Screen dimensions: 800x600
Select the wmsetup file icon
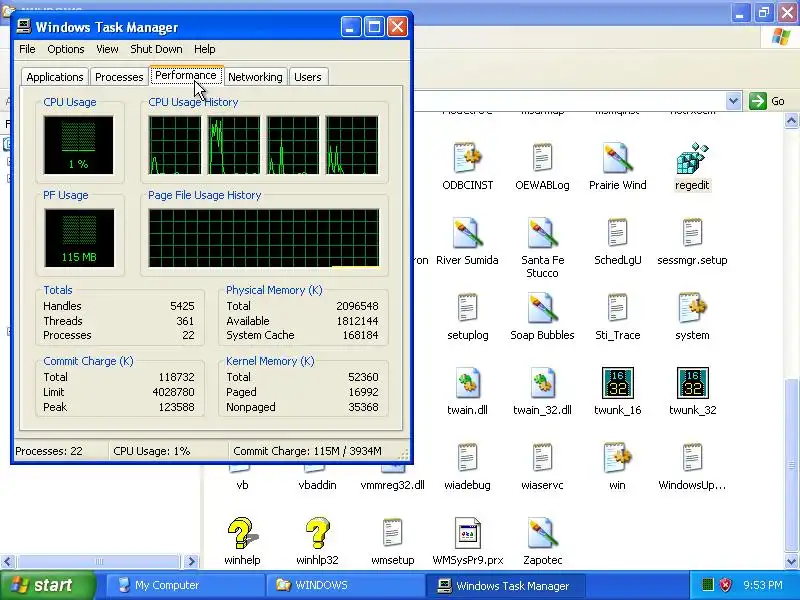coord(392,533)
